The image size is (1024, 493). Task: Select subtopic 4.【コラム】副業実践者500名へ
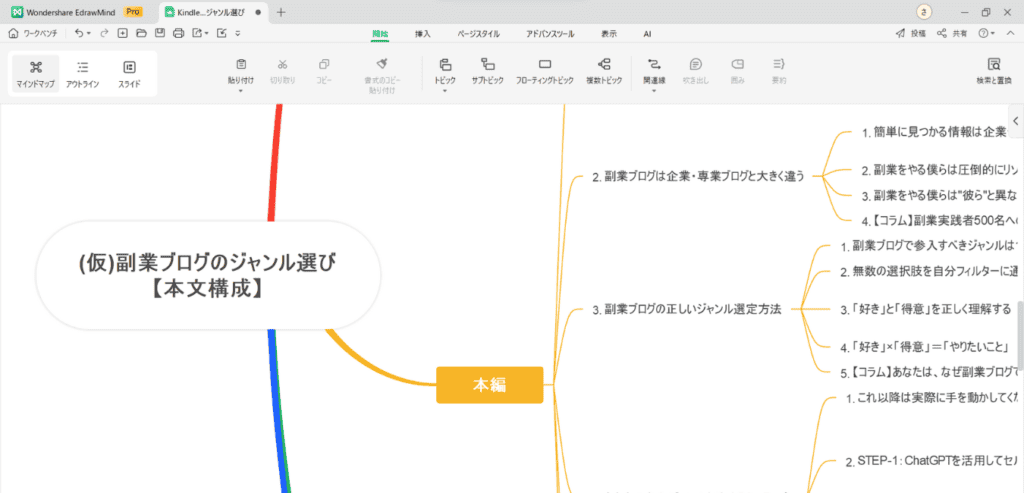(940, 220)
